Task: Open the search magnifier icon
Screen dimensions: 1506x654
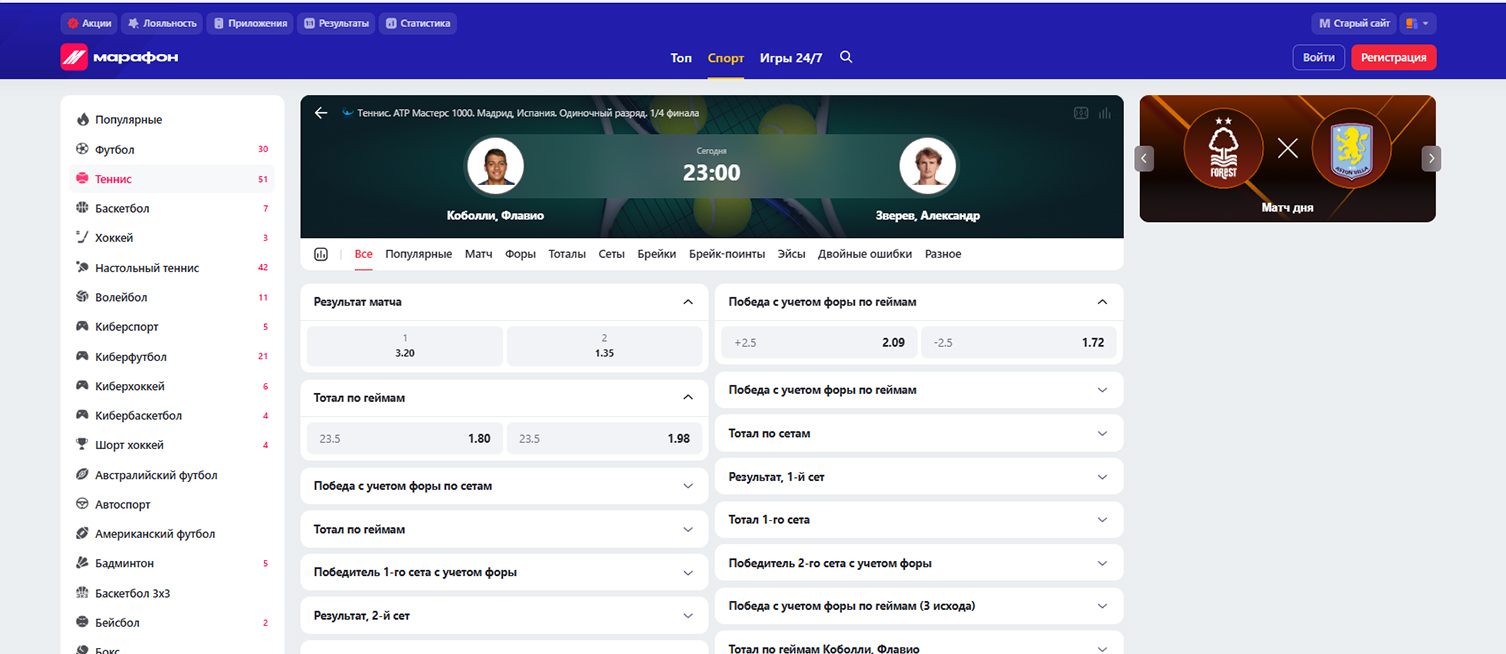Action: [x=846, y=57]
